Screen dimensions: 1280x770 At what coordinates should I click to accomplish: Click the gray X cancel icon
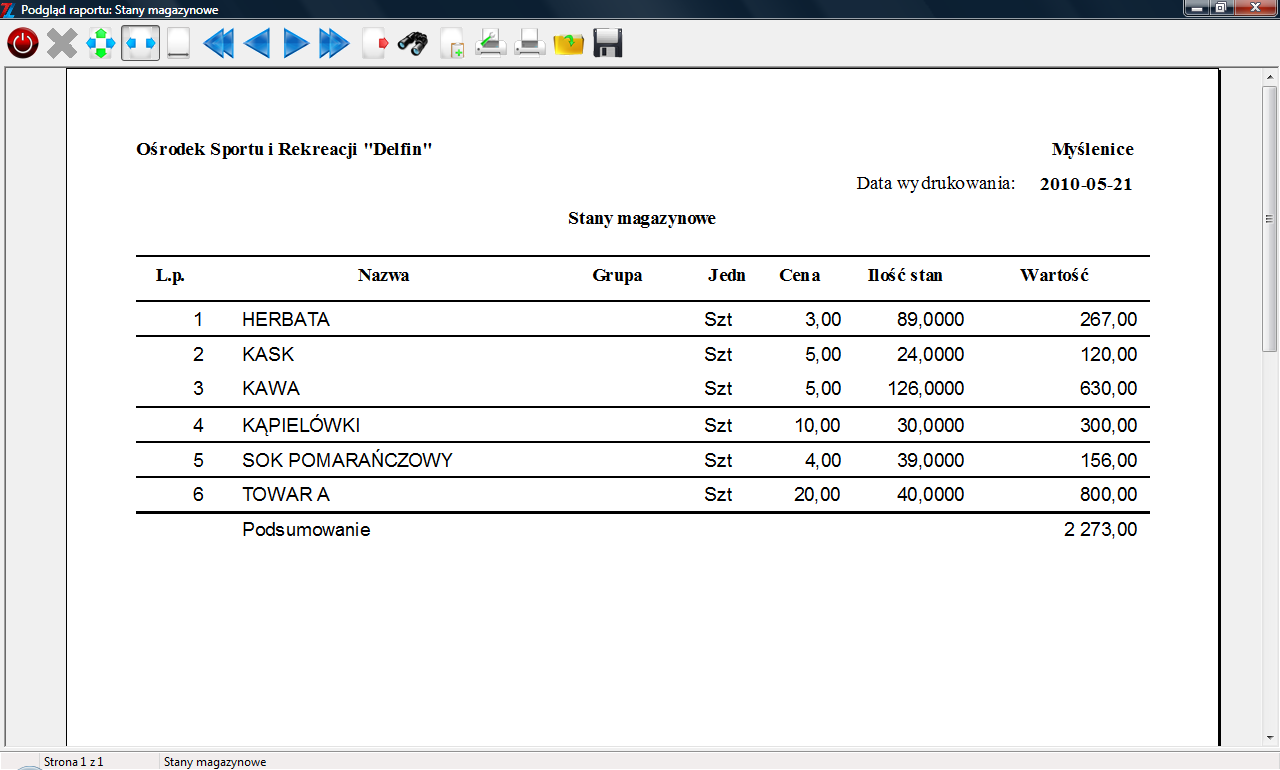[62, 43]
